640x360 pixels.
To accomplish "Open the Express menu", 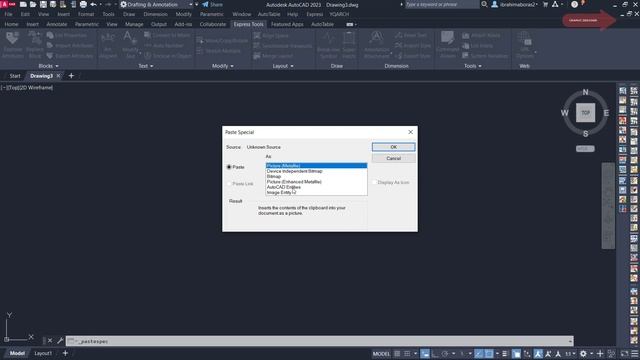I will (314, 14).
